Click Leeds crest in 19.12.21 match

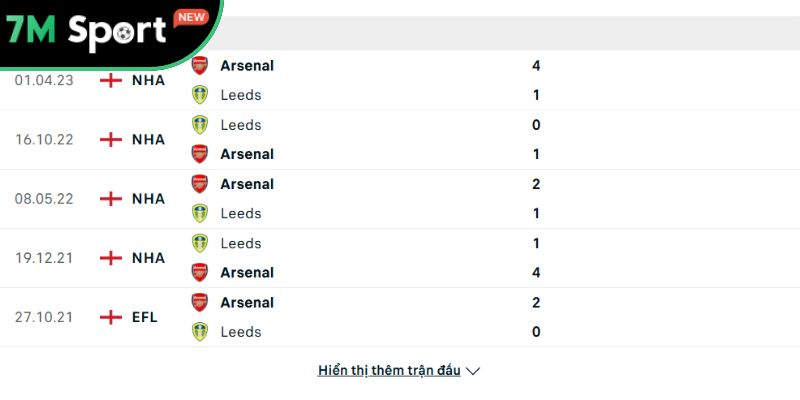200,243
